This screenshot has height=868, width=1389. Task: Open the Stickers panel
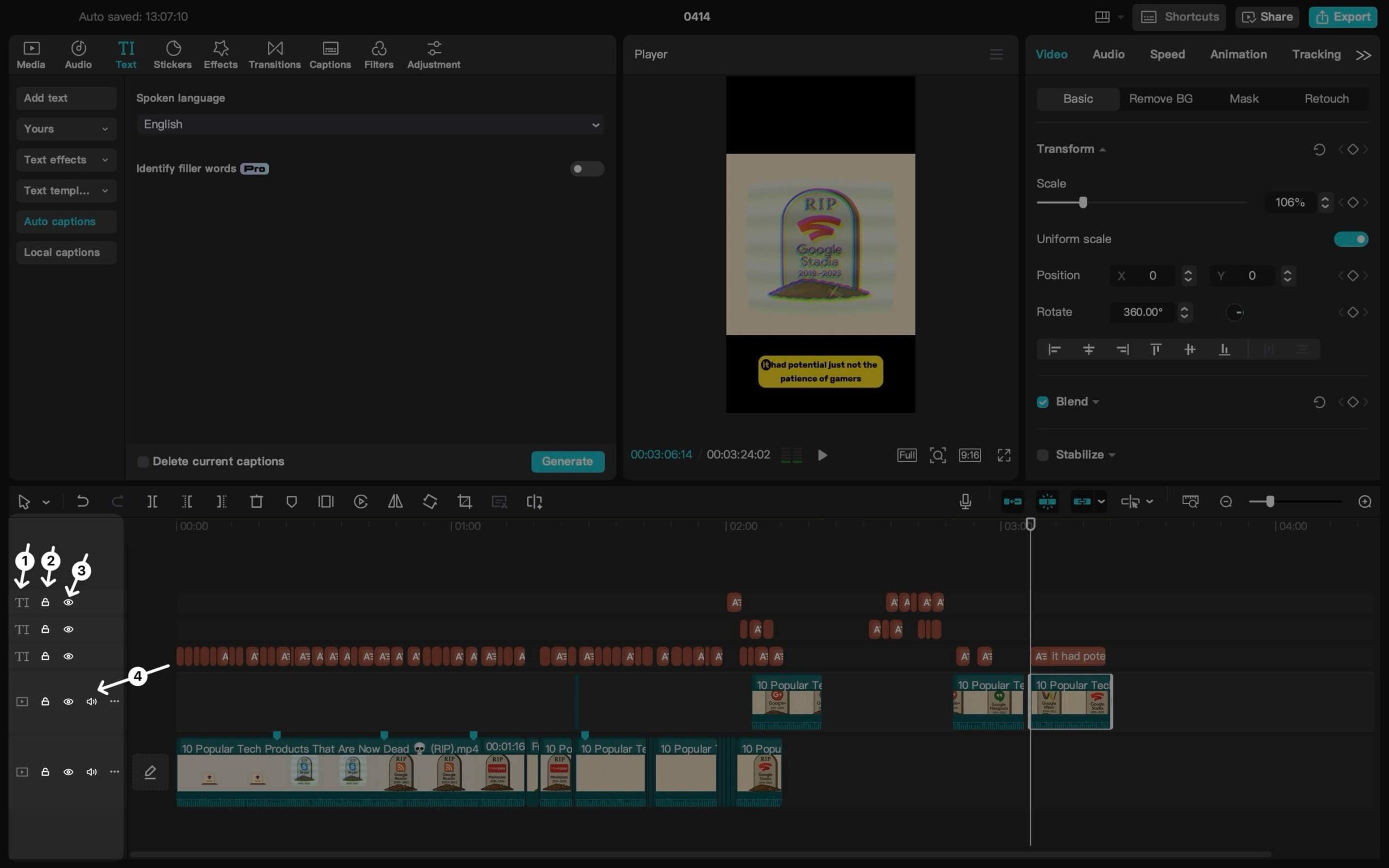pyautogui.click(x=172, y=55)
